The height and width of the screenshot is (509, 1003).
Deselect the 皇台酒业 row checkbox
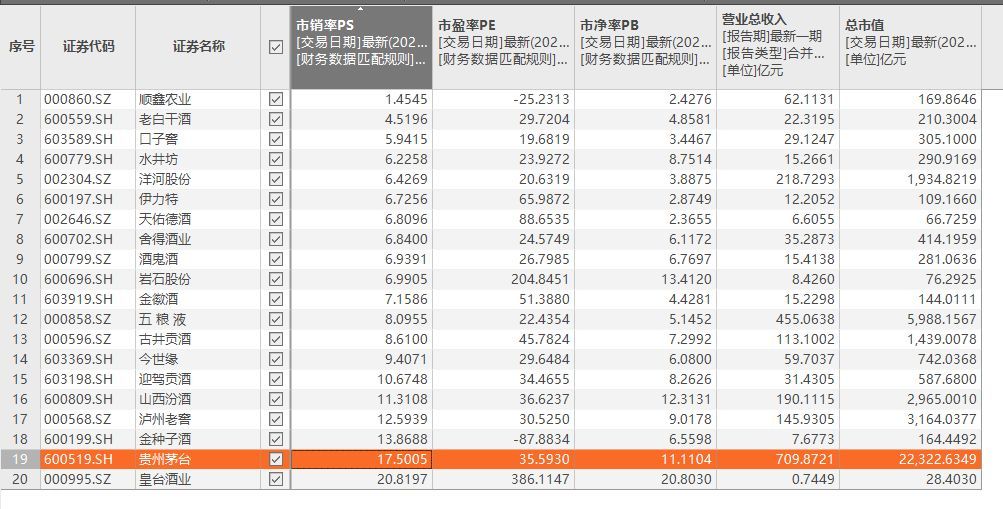(276, 479)
